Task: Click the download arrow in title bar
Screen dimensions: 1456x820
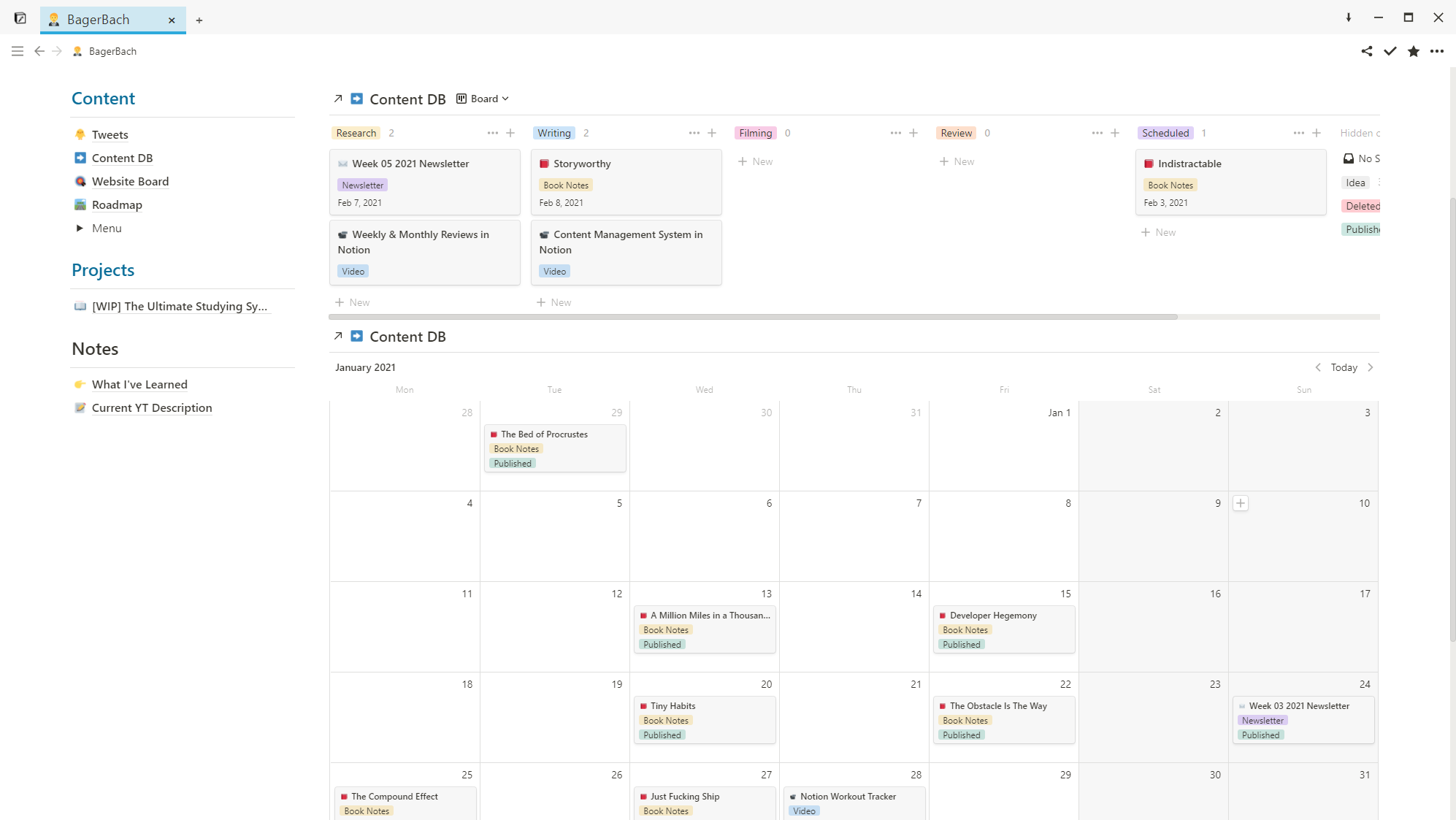Action: [x=1349, y=18]
